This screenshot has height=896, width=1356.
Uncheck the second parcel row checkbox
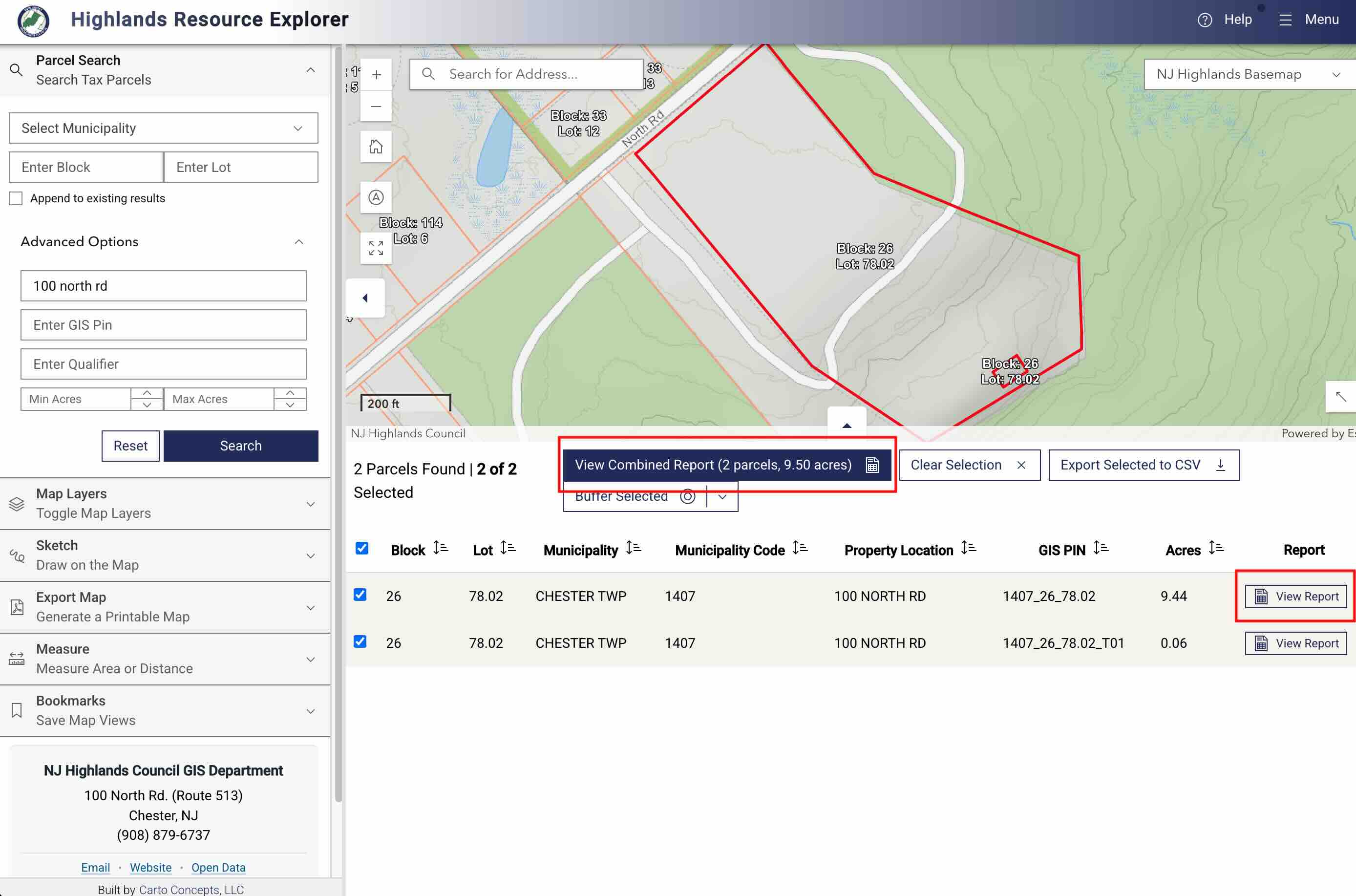tap(360, 642)
